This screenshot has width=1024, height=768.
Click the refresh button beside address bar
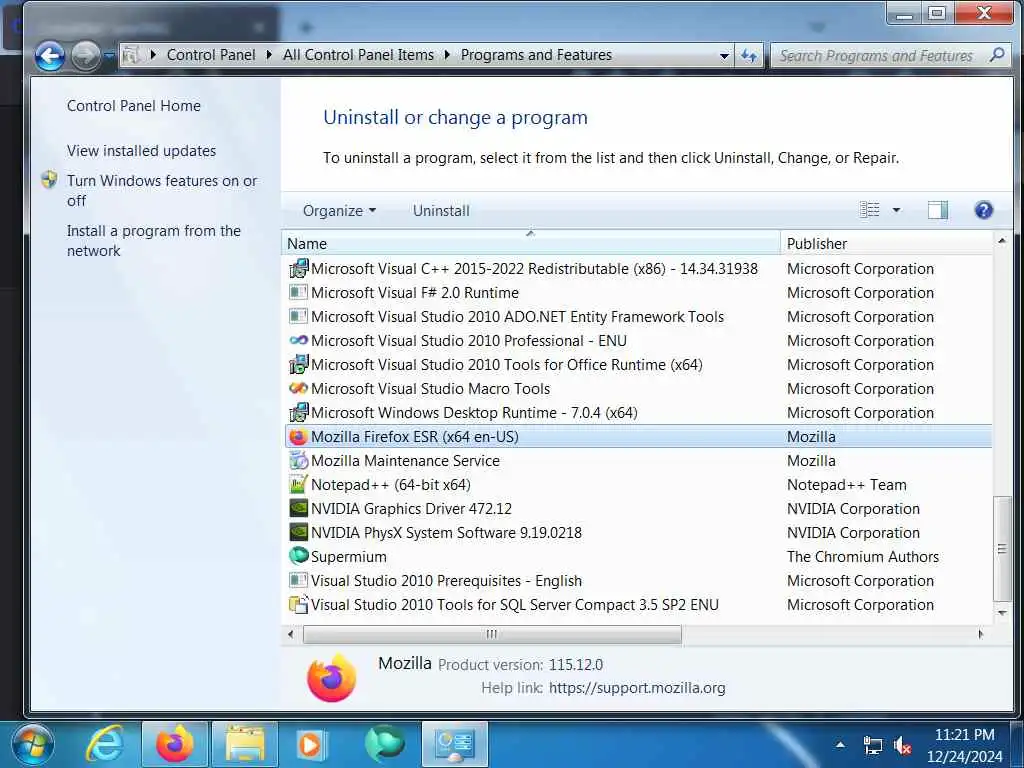(x=749, y=56)
